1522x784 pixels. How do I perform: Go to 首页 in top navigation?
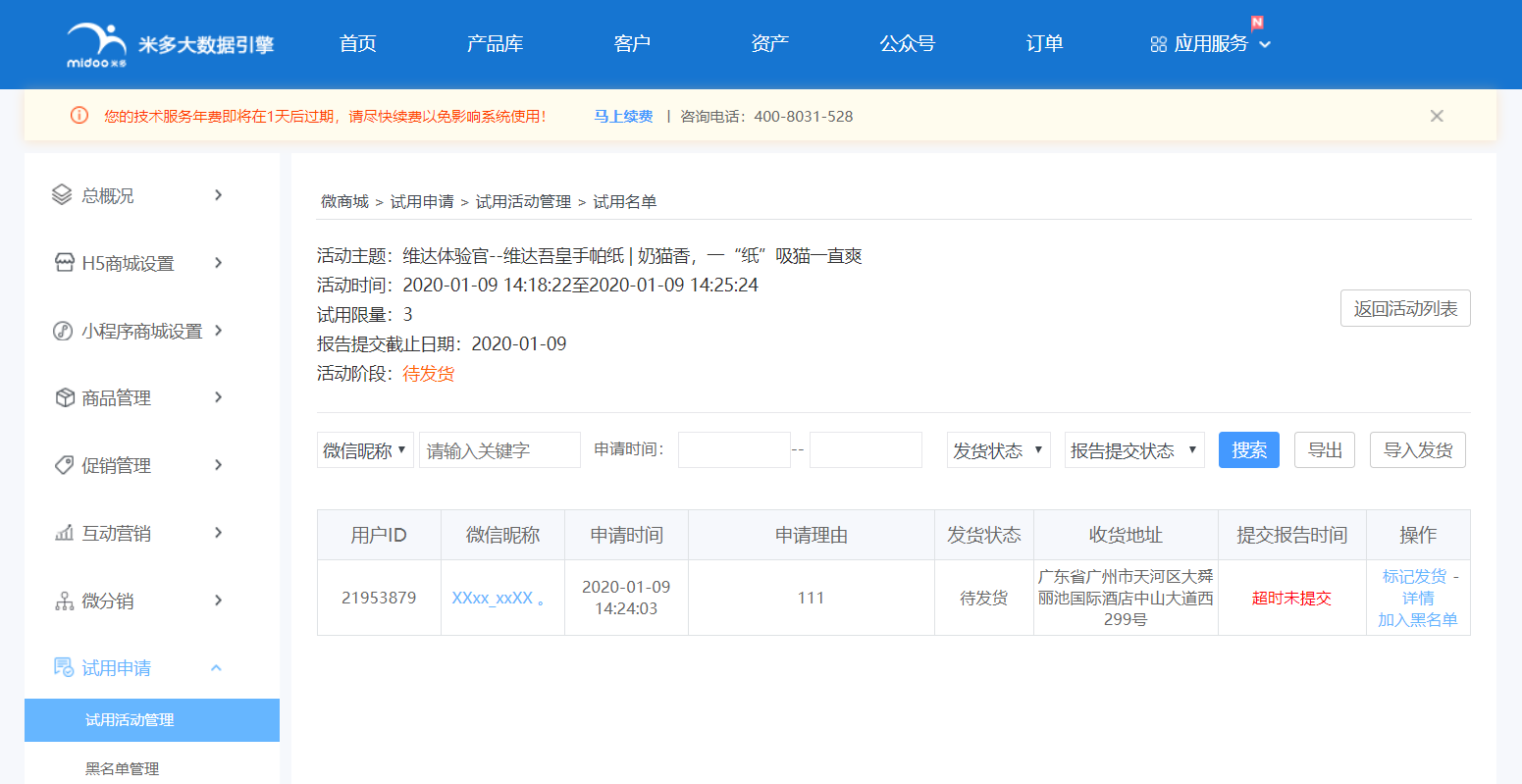pyautogui.click(x=358, y=44)
